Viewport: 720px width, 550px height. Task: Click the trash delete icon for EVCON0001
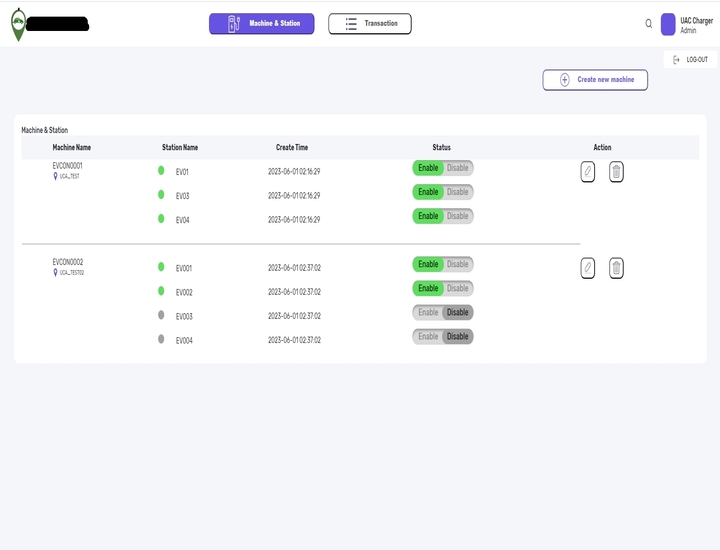[x=616, y=172]
